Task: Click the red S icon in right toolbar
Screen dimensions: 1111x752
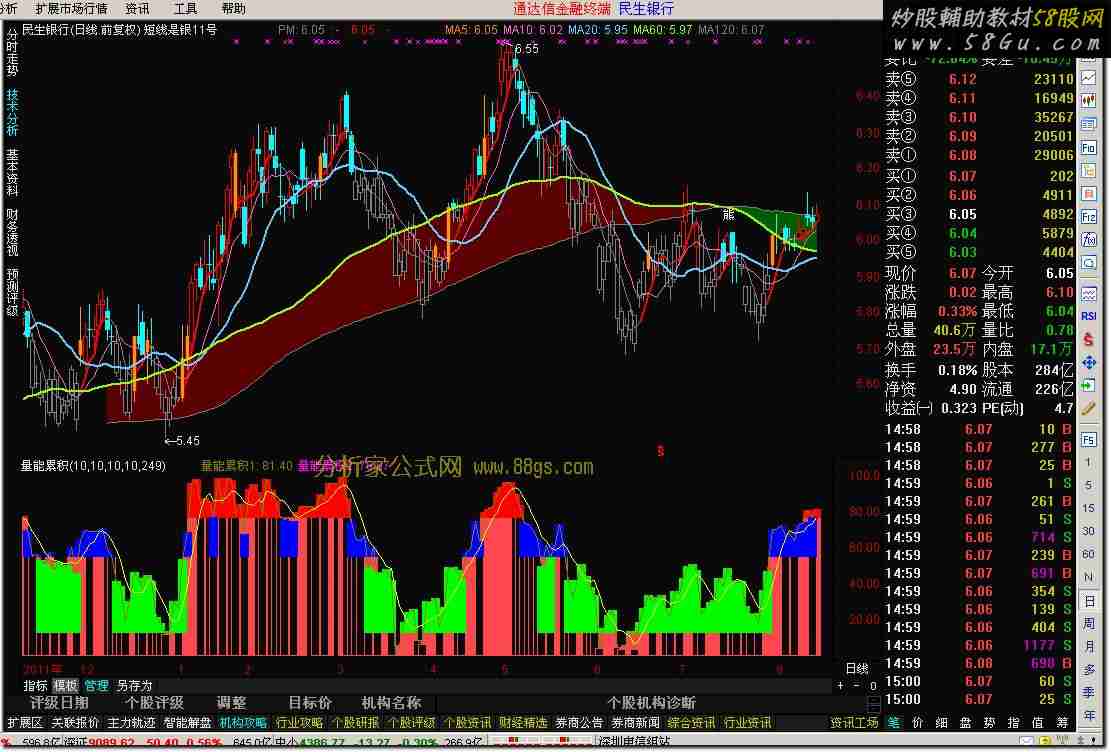Action: click(1088, 339)
